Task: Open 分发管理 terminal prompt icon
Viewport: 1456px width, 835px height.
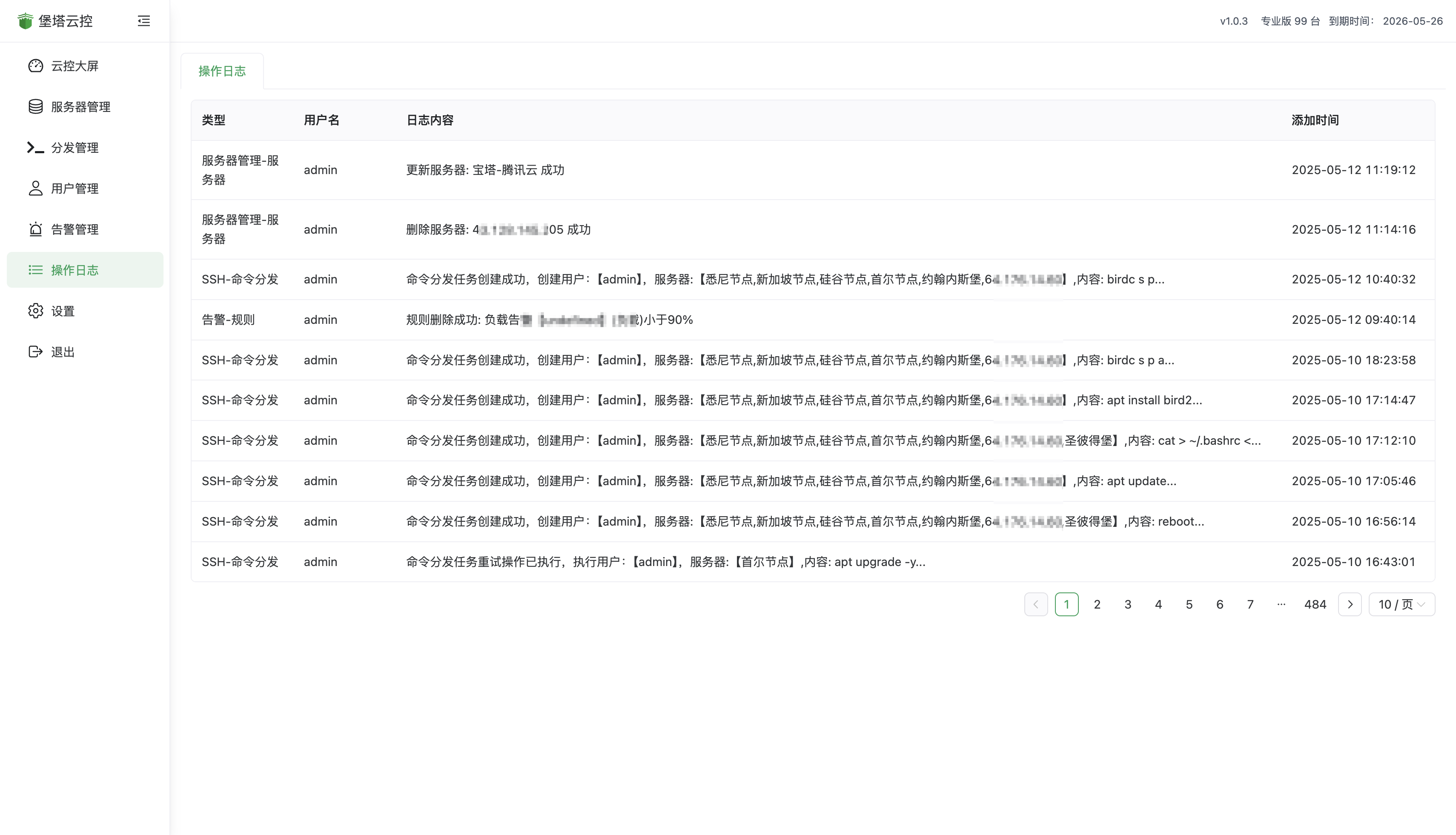Action: tap(36, 148)
